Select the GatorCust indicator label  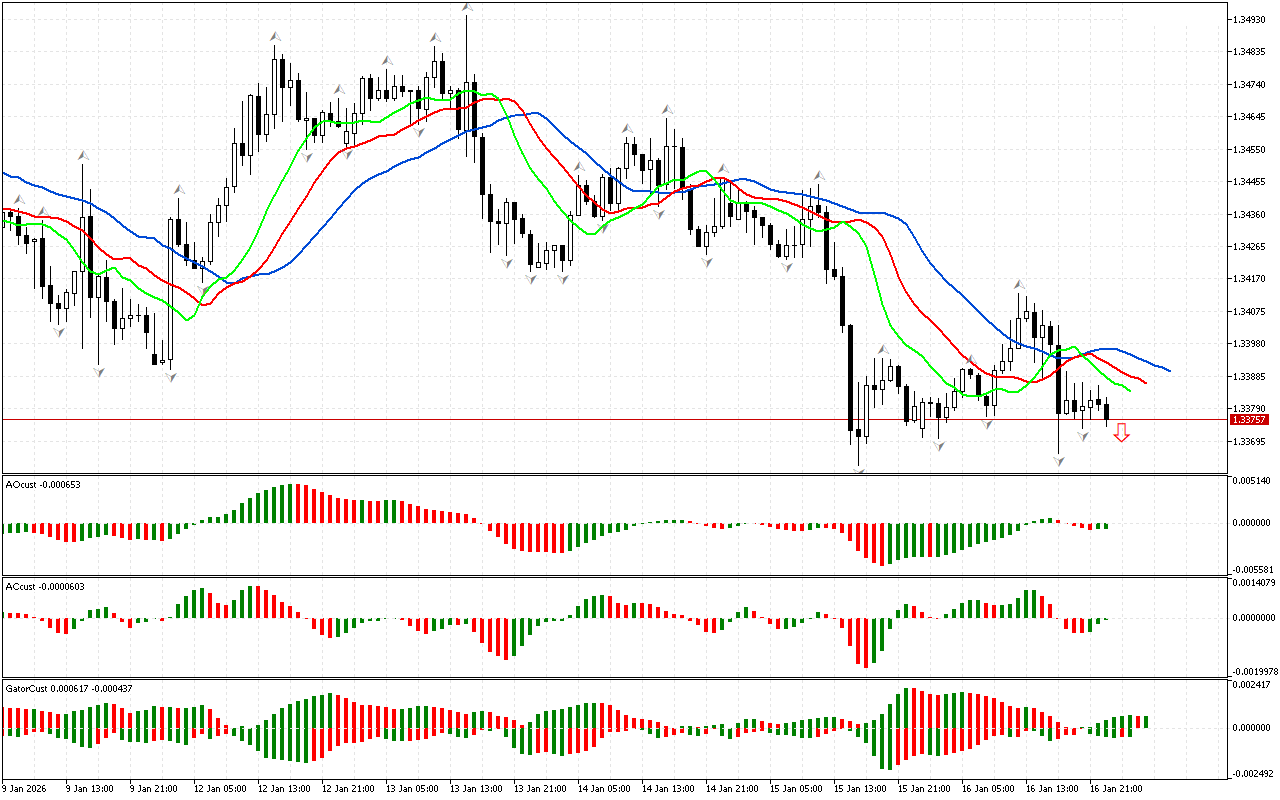[69, 689]
